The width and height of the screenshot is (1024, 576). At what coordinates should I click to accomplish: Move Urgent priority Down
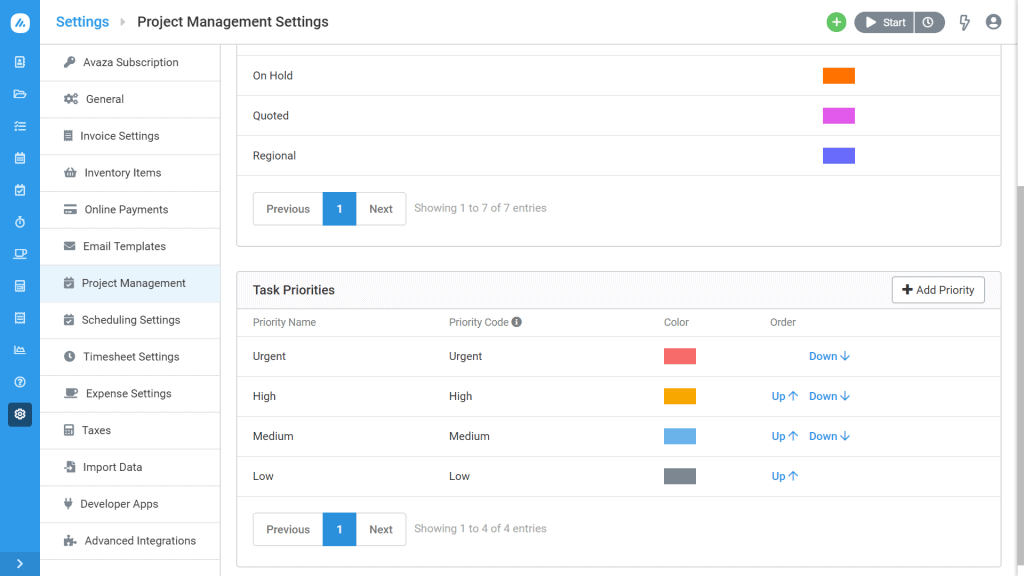[x=829, y=356]
